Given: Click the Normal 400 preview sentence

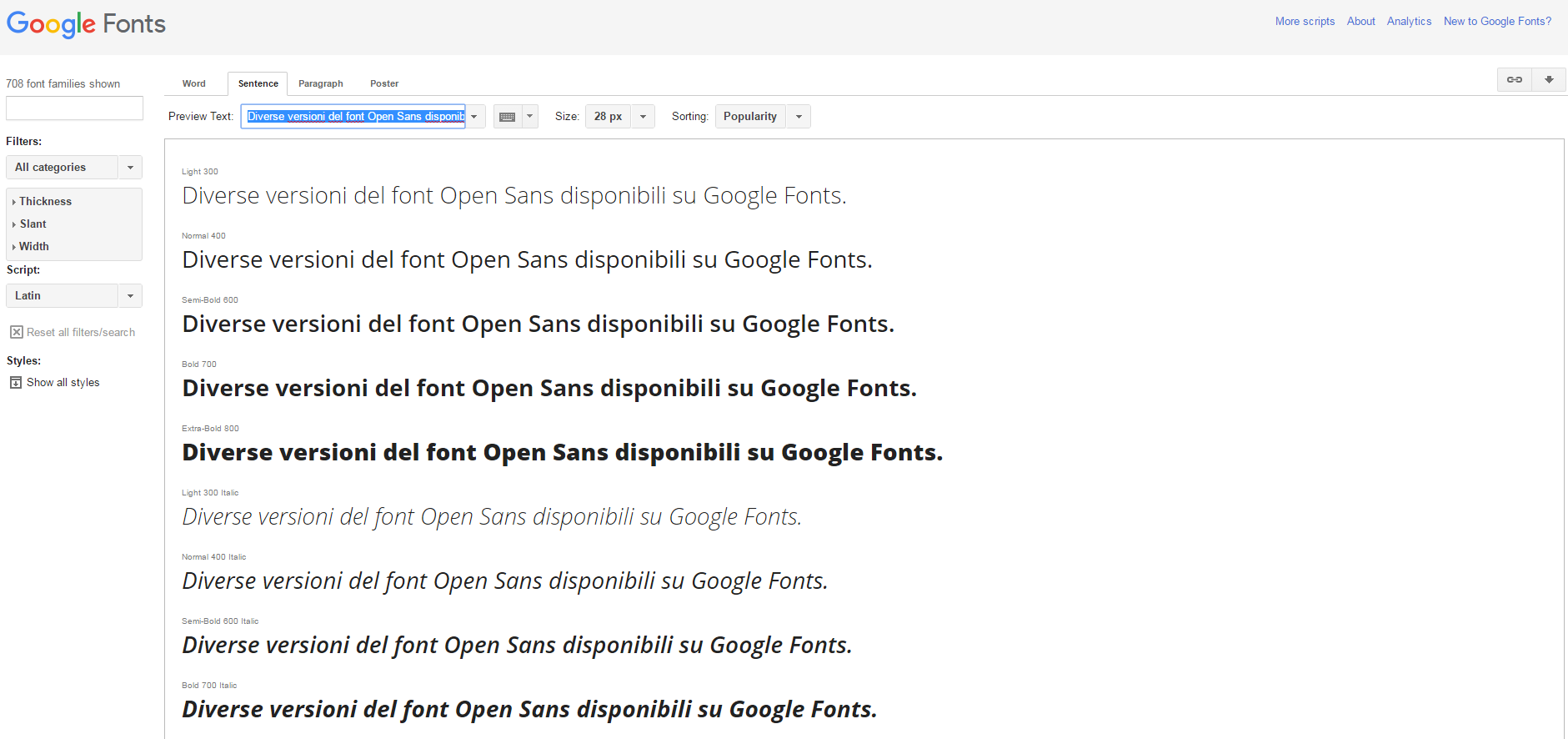Looking at the screenshot, I should 527,260.
